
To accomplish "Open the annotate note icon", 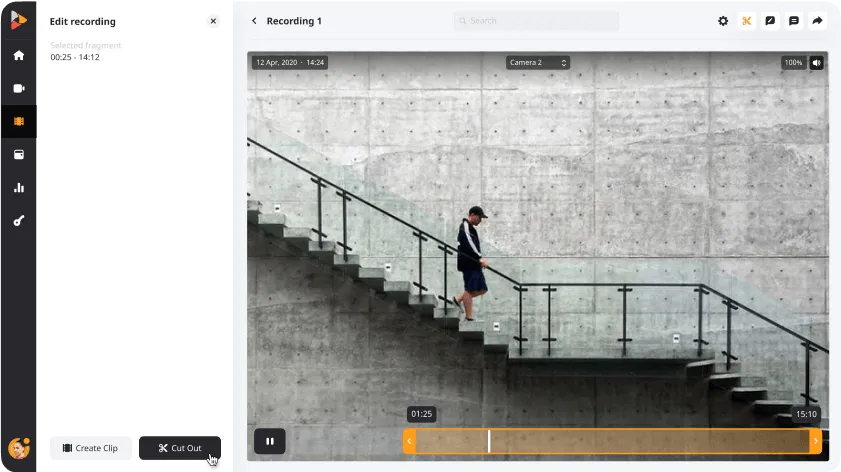I will coord(770,21).
